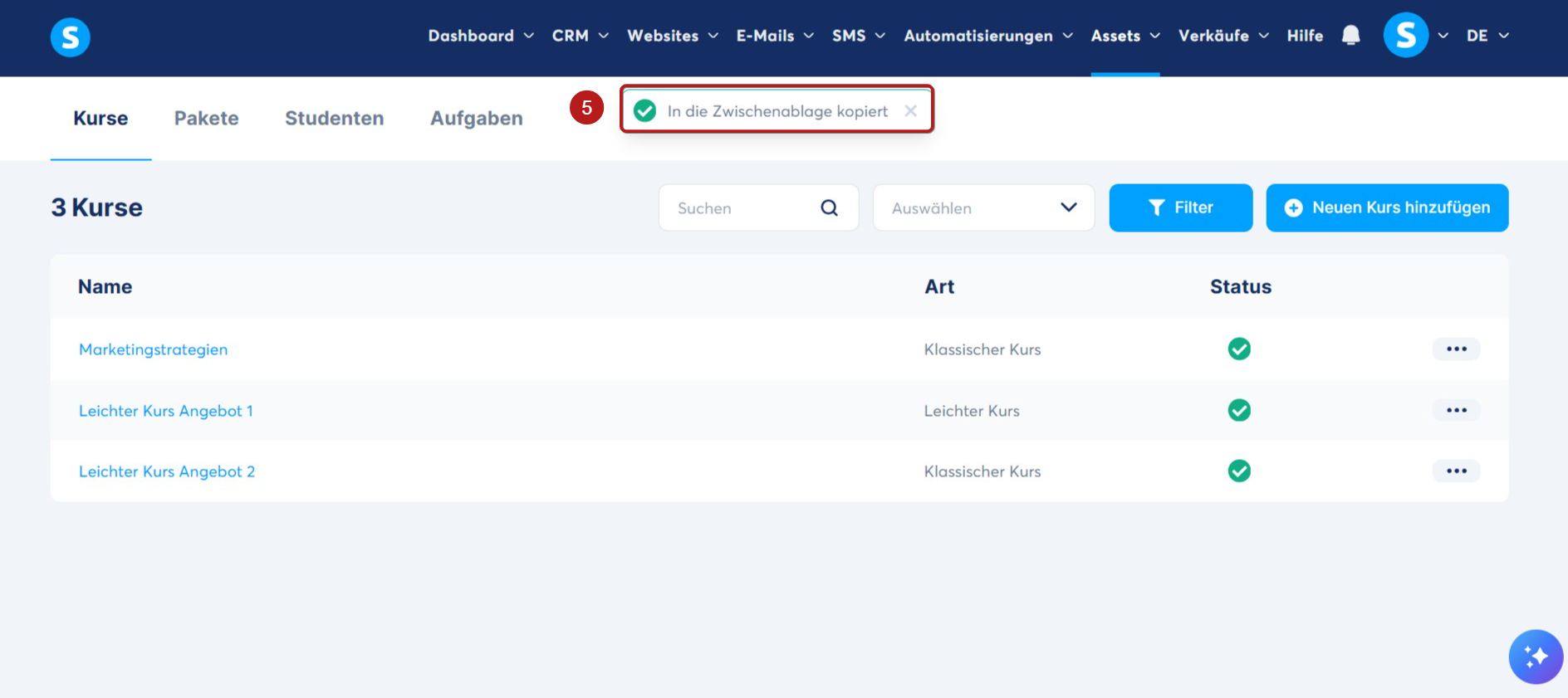The height and width of the screenshot is (698, 1568).
Task: Click 'Leichter Kurs' type cell
Action: click(x=972, y=411)
